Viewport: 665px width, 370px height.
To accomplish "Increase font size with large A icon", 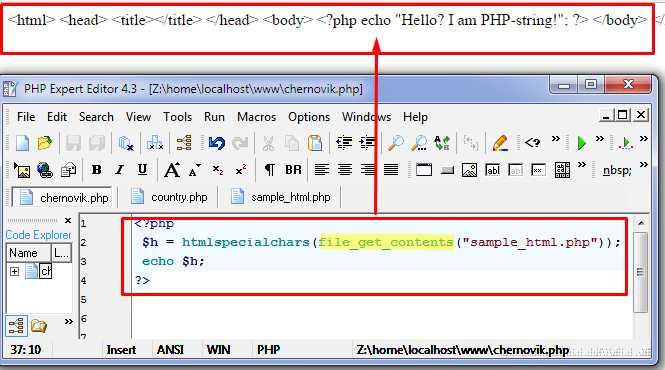I will [172, 171].
